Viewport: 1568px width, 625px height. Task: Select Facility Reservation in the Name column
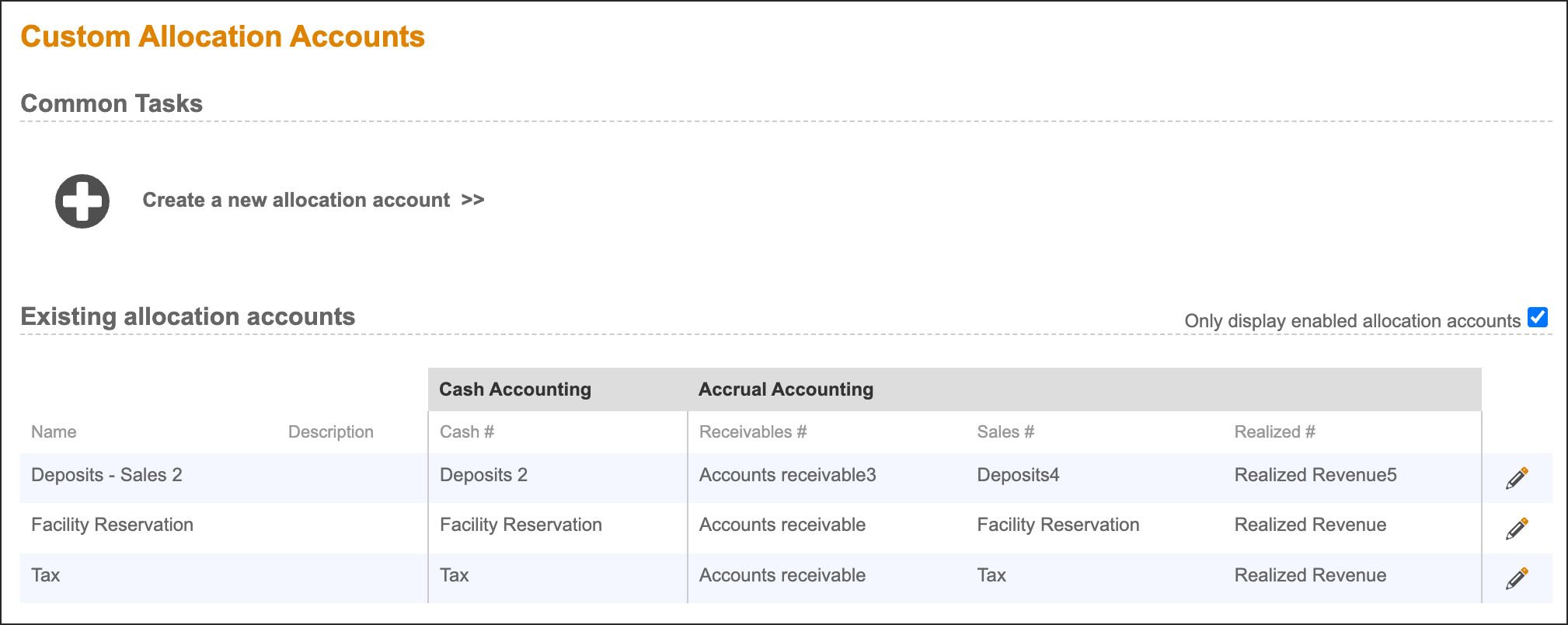(x=112, y=525)
